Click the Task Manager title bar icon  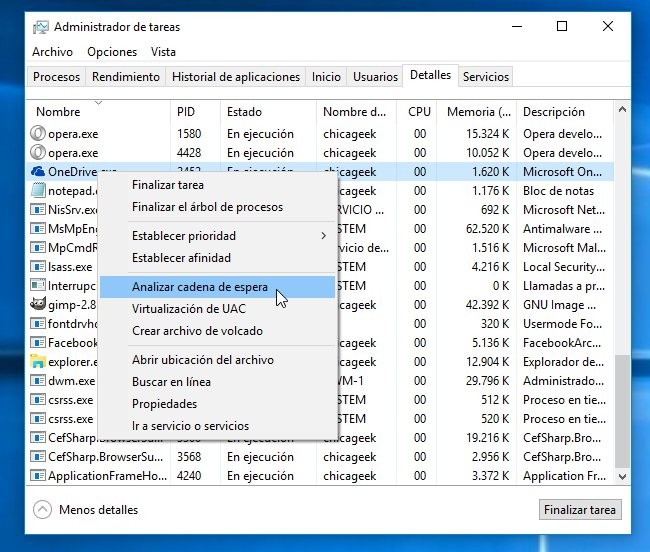[40, 27]
